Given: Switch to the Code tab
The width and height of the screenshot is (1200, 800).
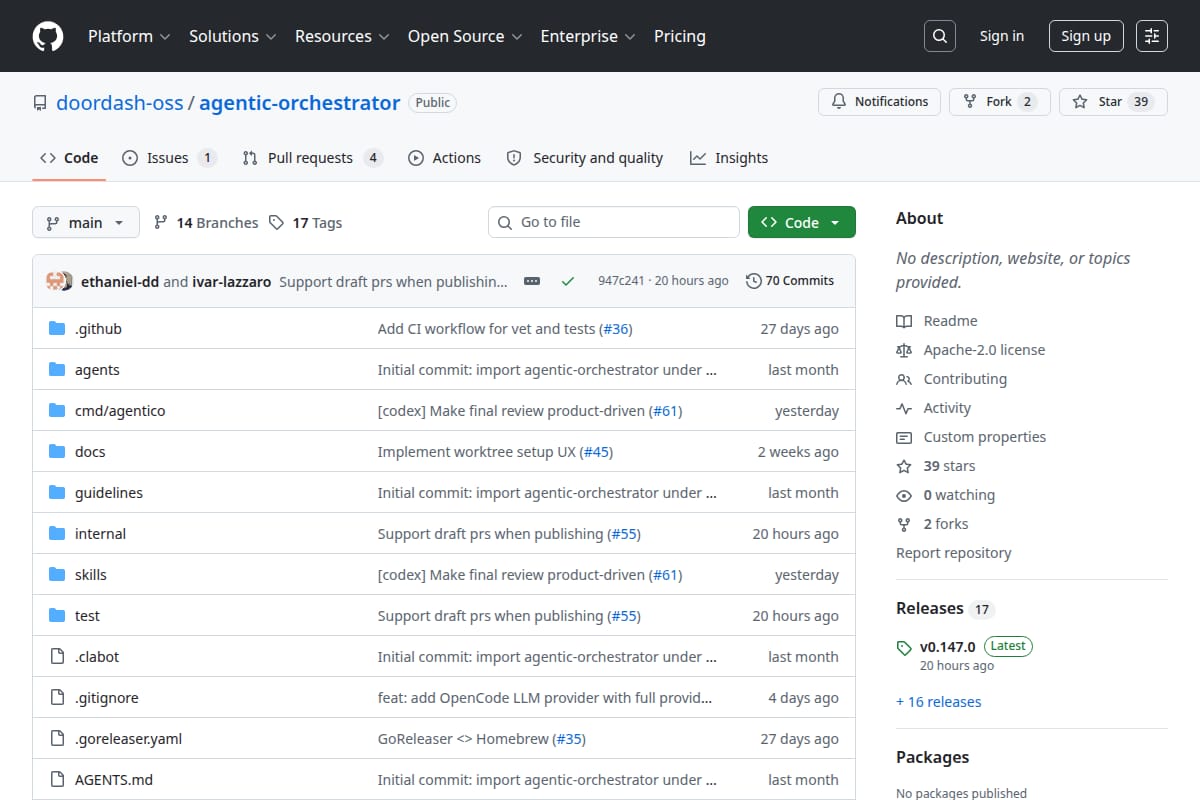Looking at the screenshot, I should [69, 158].
